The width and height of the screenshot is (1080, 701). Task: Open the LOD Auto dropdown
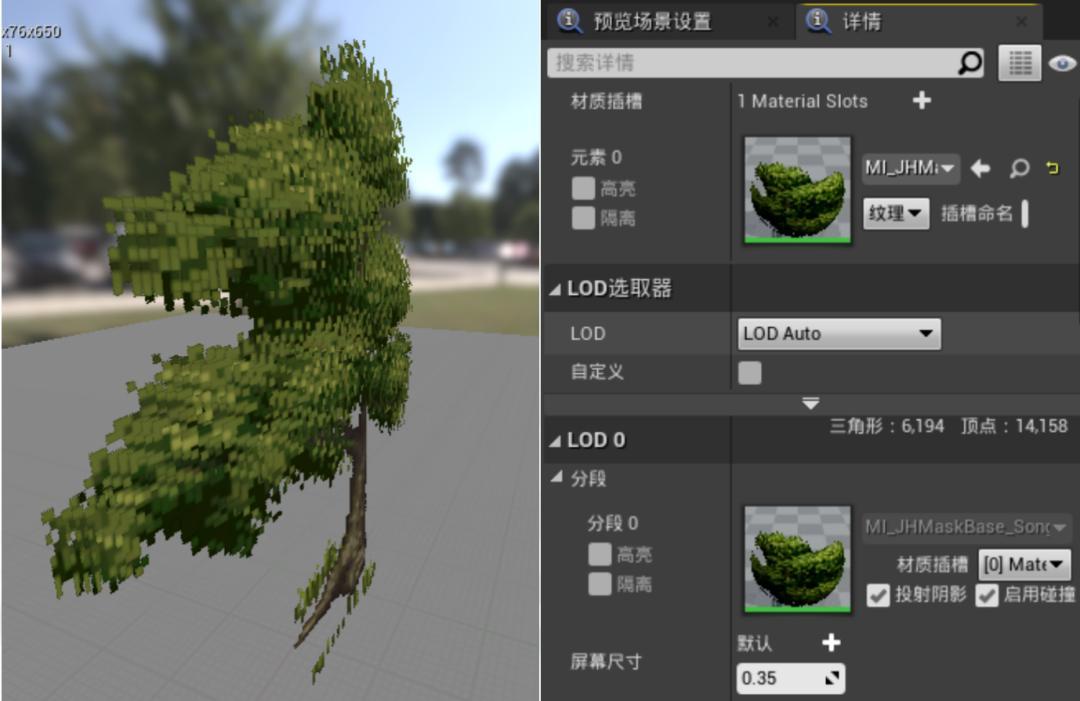coord(838,334)
